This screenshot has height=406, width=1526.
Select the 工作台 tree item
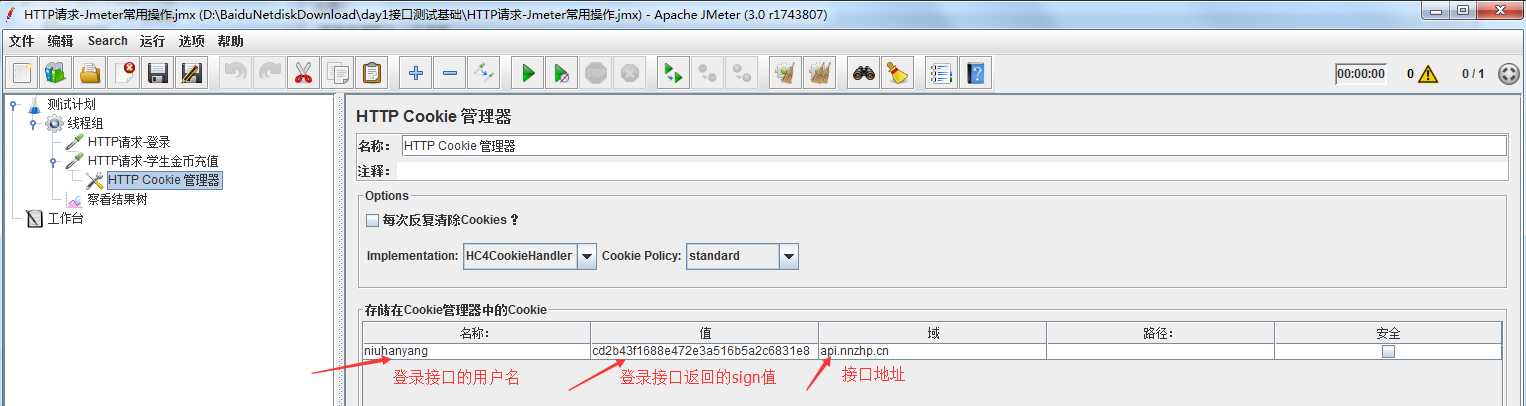tap(66, 218)
